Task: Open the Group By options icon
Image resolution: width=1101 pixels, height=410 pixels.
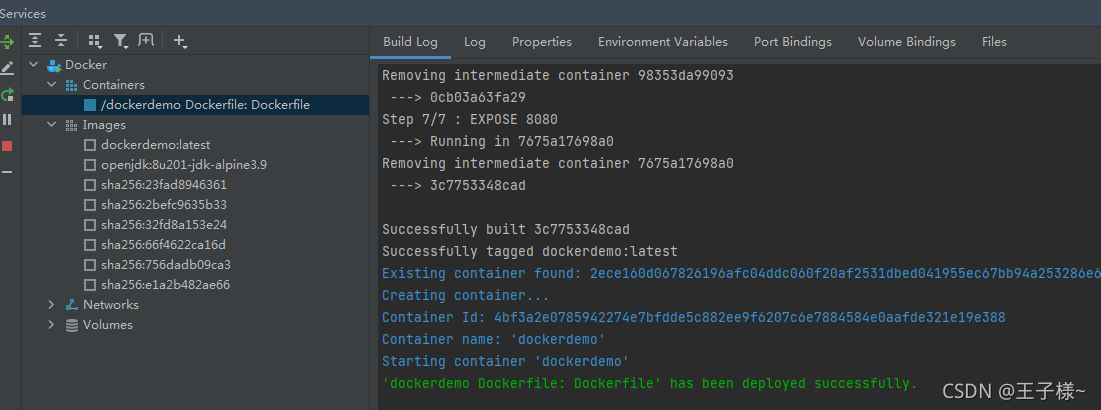Action: coord(95,41)
